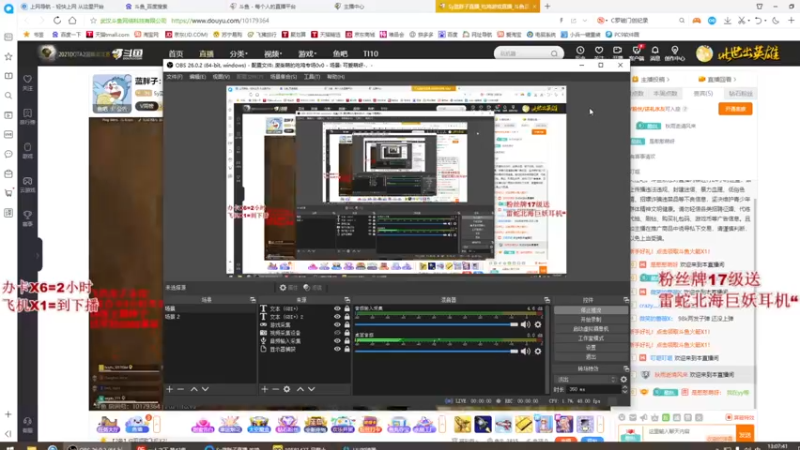
Task: Toggle visibility of second text source (GDI+ 2)
Action: pyautogui.click(x=337, y=317)
